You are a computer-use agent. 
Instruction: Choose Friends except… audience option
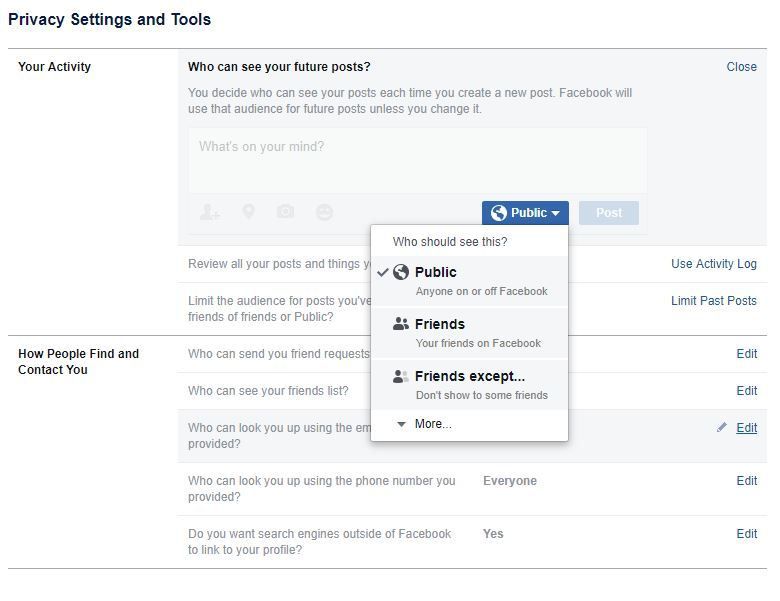[470, 385]
